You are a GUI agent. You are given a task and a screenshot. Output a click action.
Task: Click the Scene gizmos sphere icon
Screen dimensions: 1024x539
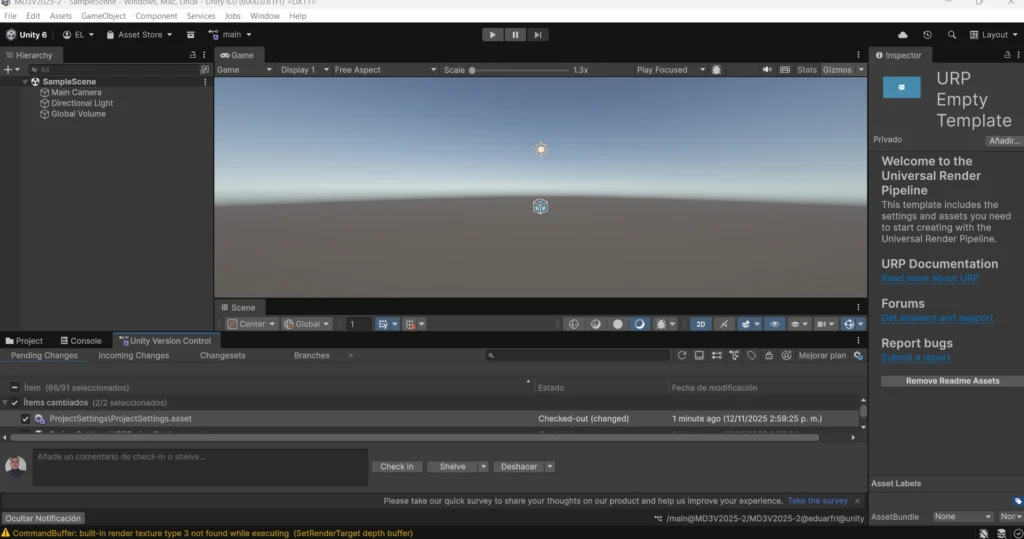pos(848,324)
